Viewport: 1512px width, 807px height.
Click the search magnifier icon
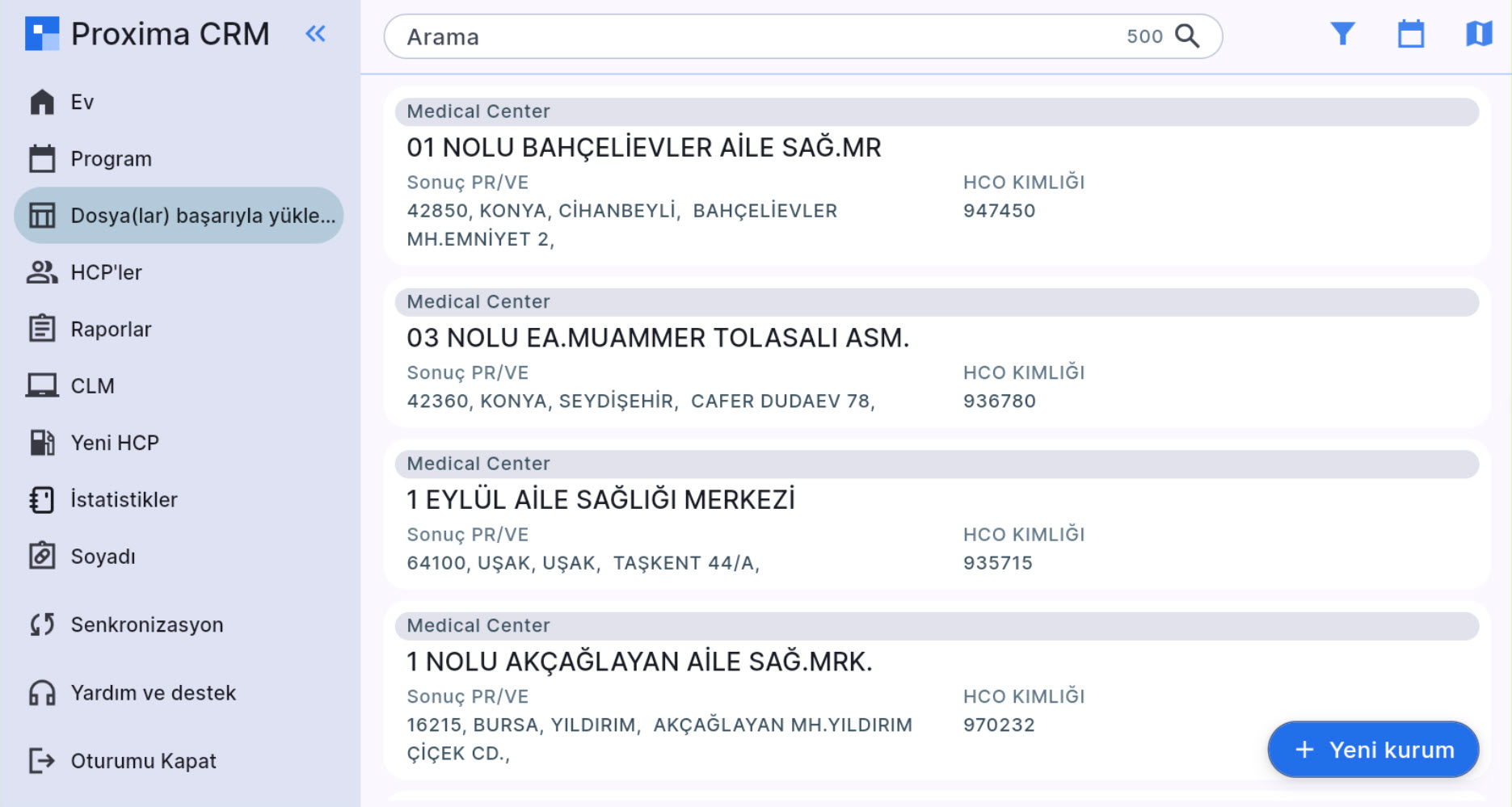pyautogui.click(x=1187, y=36)
